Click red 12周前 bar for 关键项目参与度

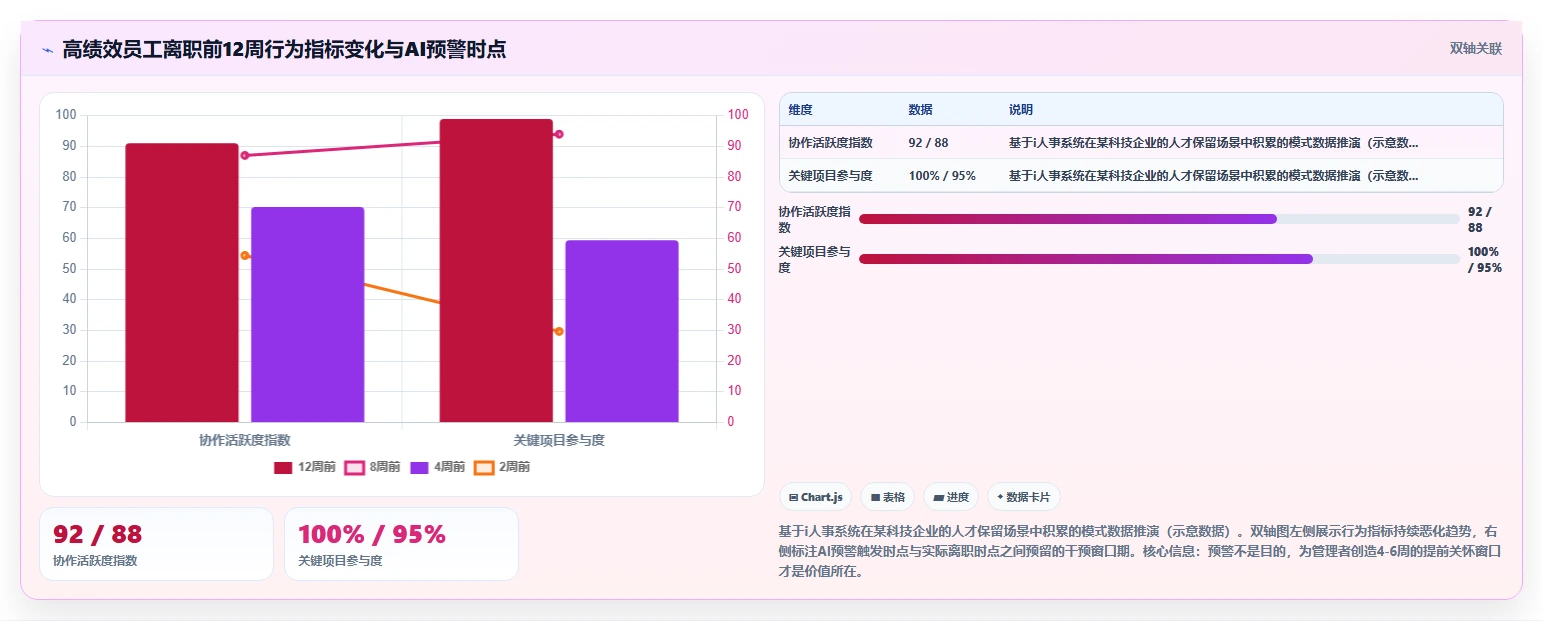click(x=496, y=271)
